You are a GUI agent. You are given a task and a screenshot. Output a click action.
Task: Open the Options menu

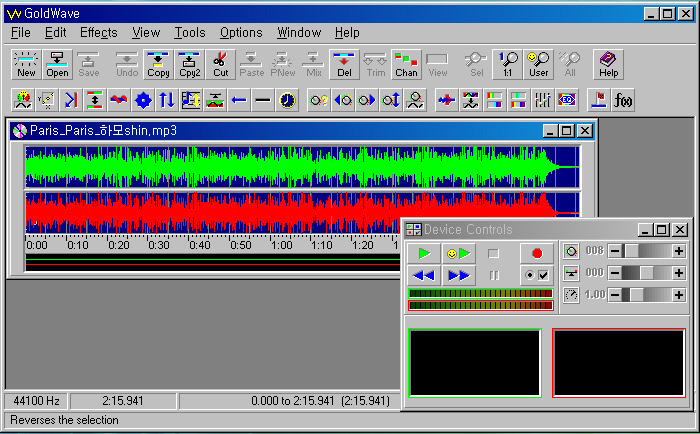pyautogui.click(x=241, y=33)
